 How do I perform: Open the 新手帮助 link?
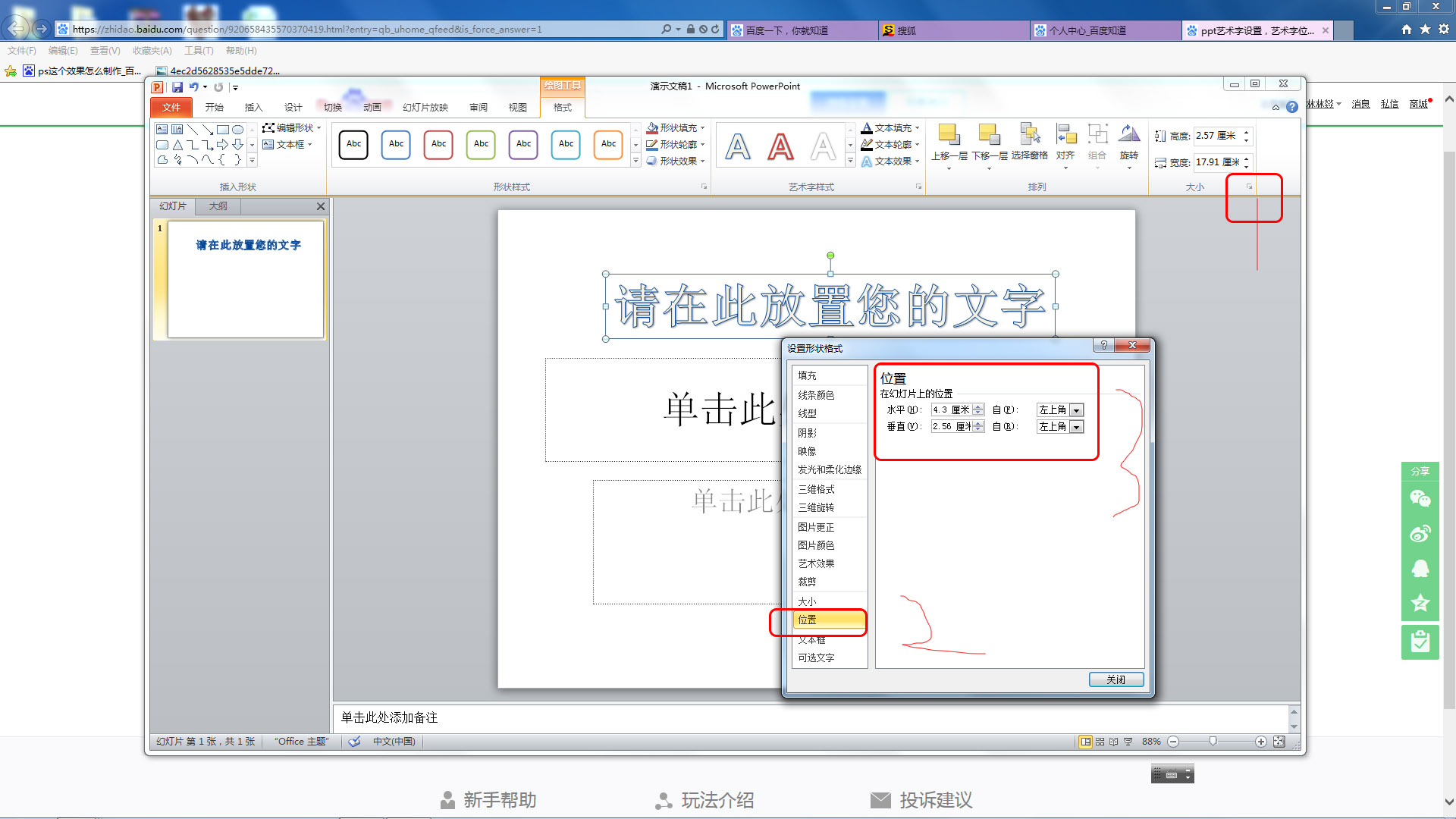point(500,800)
